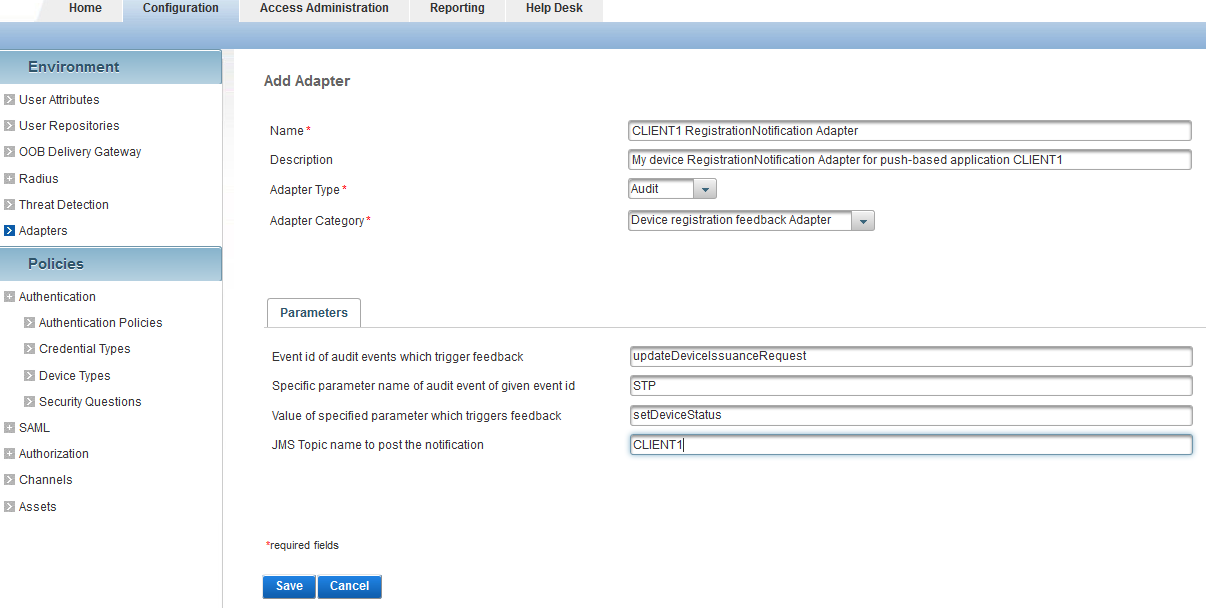Click the arrow icon next to Credential Types
Viewport: 1206px width, 608px height.
coord(30,349)
